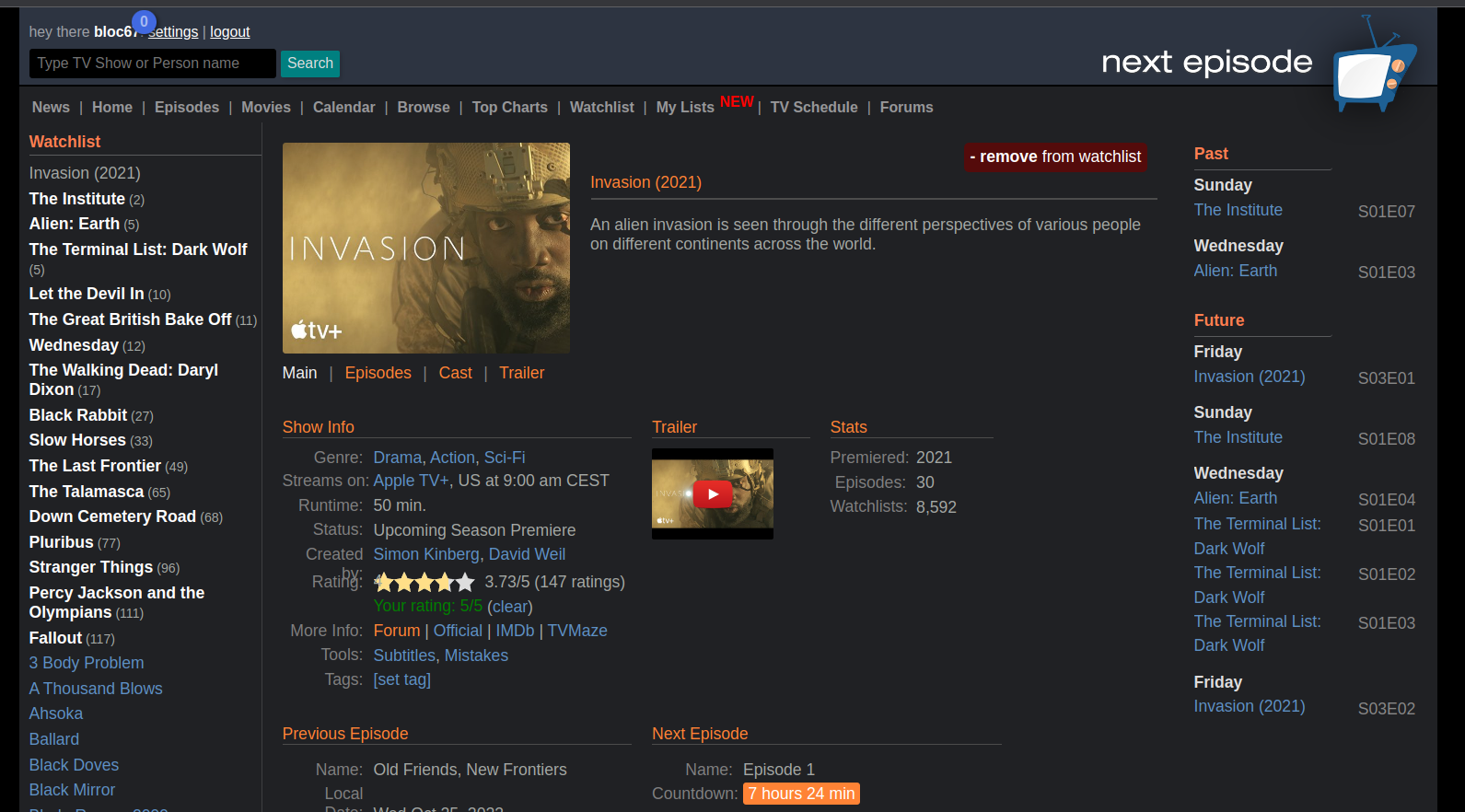The height and width of the screenshot is (812, 1465).
Task: Open the Forums menu item
Action: (x=907, y=108)
